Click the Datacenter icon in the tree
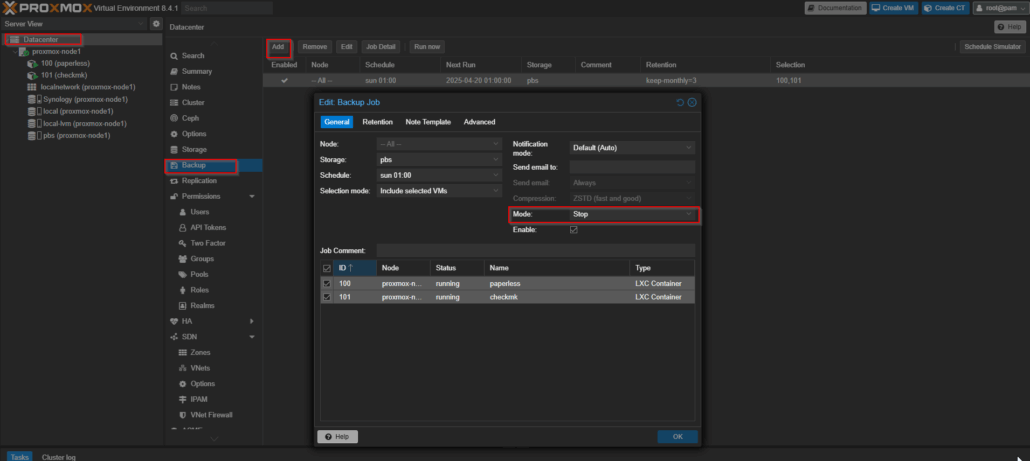This screenshot has height=461, width=1030. (x=14, y=39)
